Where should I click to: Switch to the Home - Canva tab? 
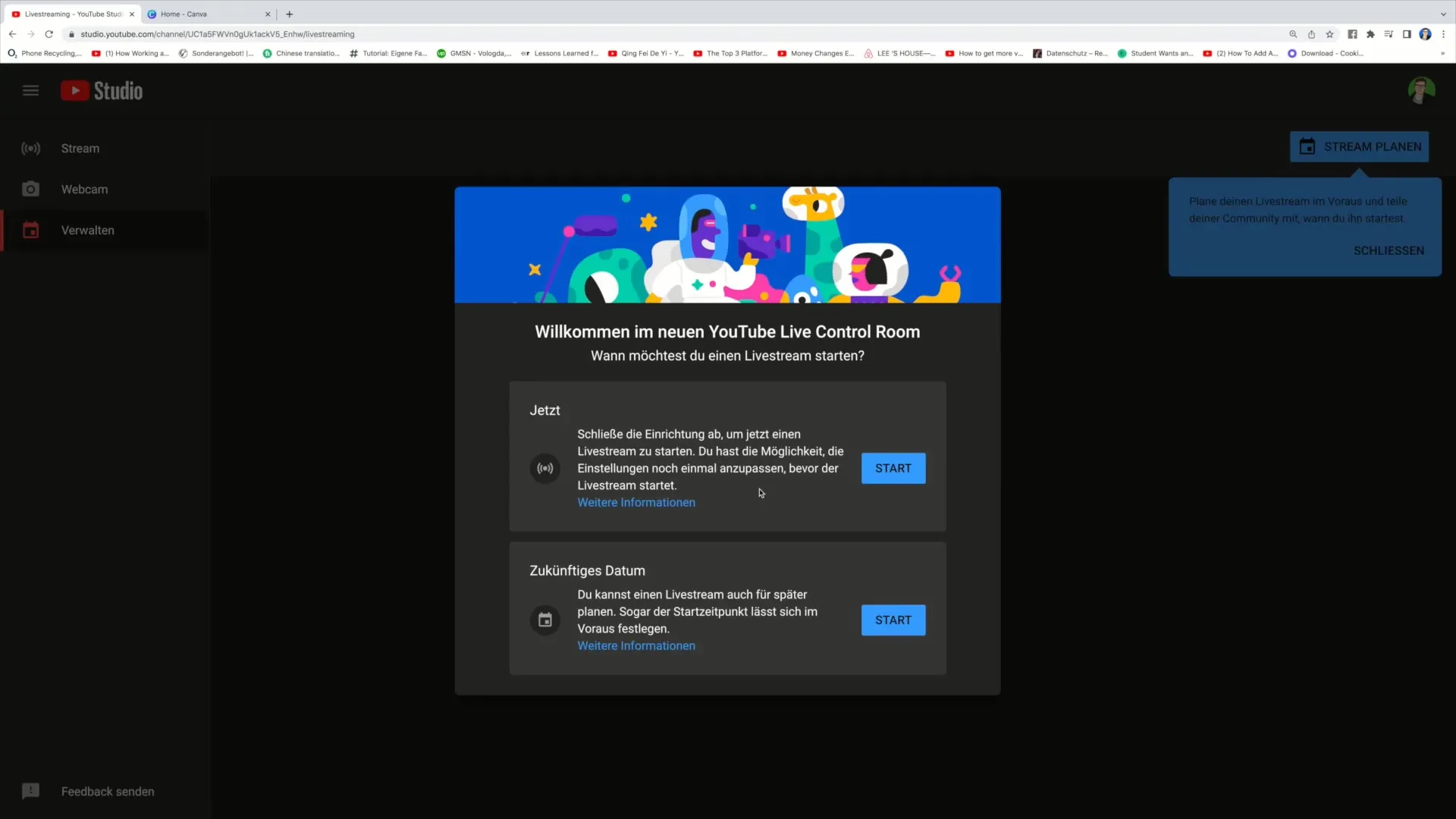click(184, 14)
